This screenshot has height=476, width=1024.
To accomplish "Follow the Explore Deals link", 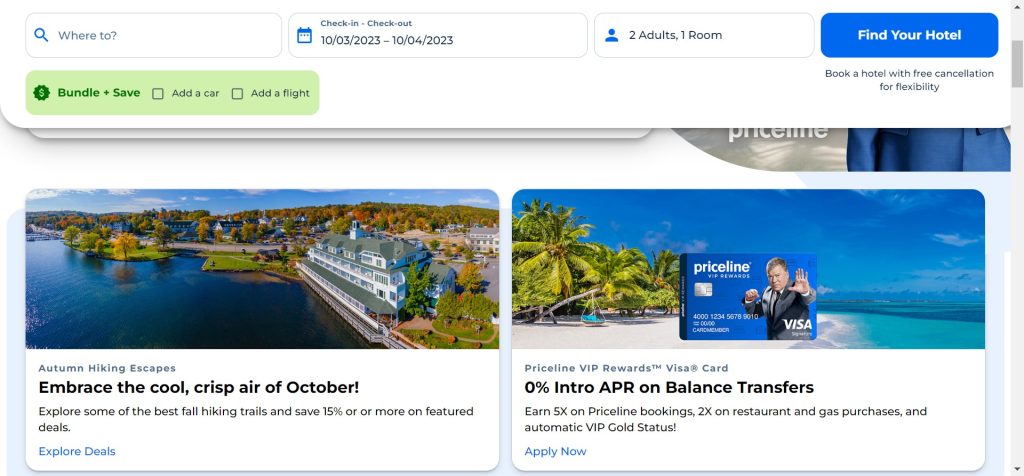I will pyautogui.click(x=77, y=451).
